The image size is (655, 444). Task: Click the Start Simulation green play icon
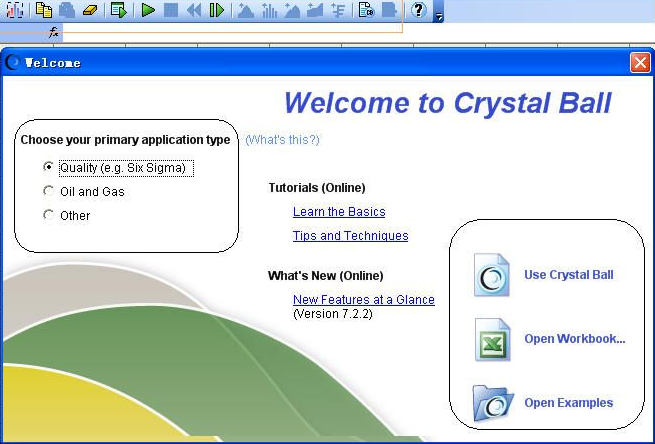coord(148,11)
